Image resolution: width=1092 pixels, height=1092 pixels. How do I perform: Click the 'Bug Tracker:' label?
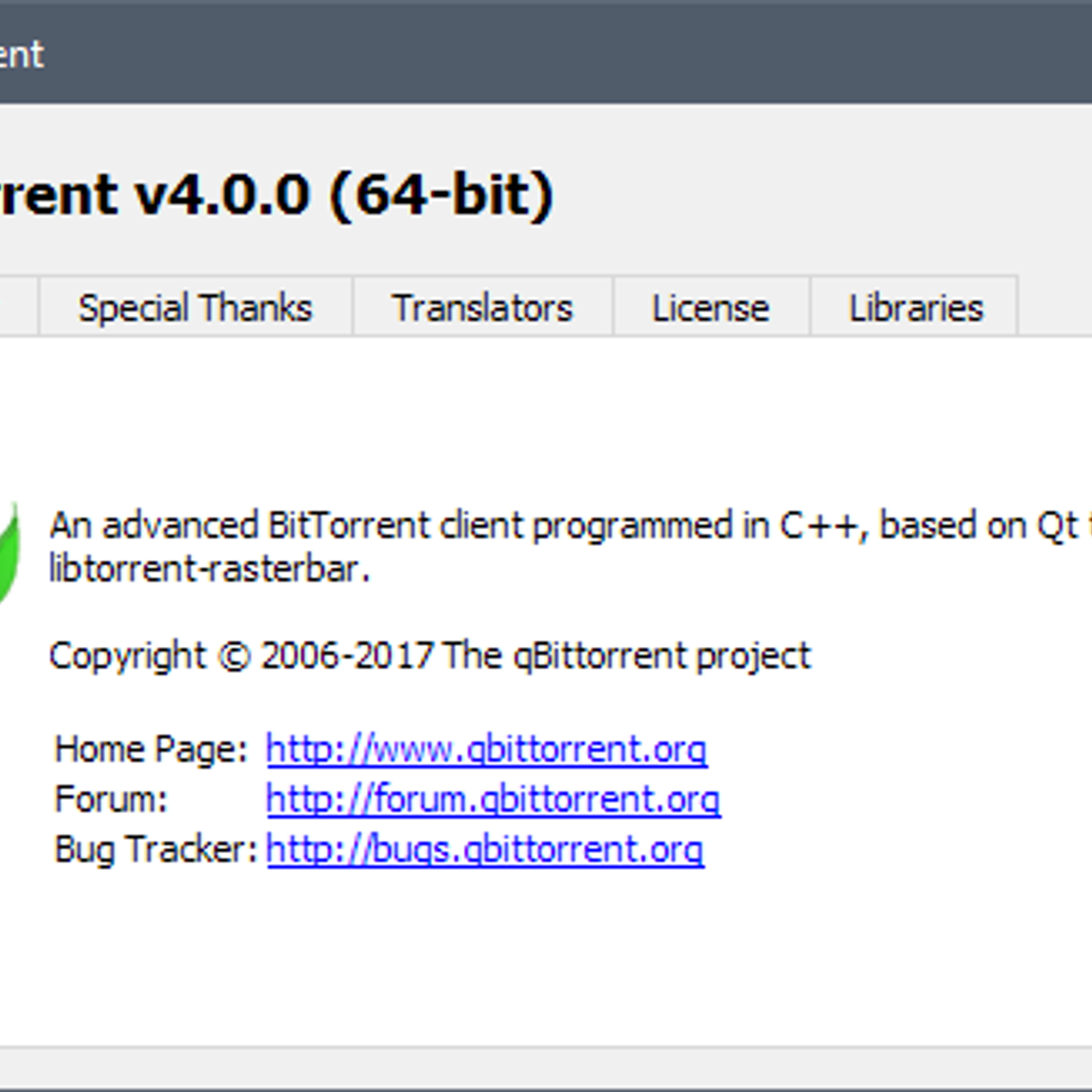(x=156, y=850)
